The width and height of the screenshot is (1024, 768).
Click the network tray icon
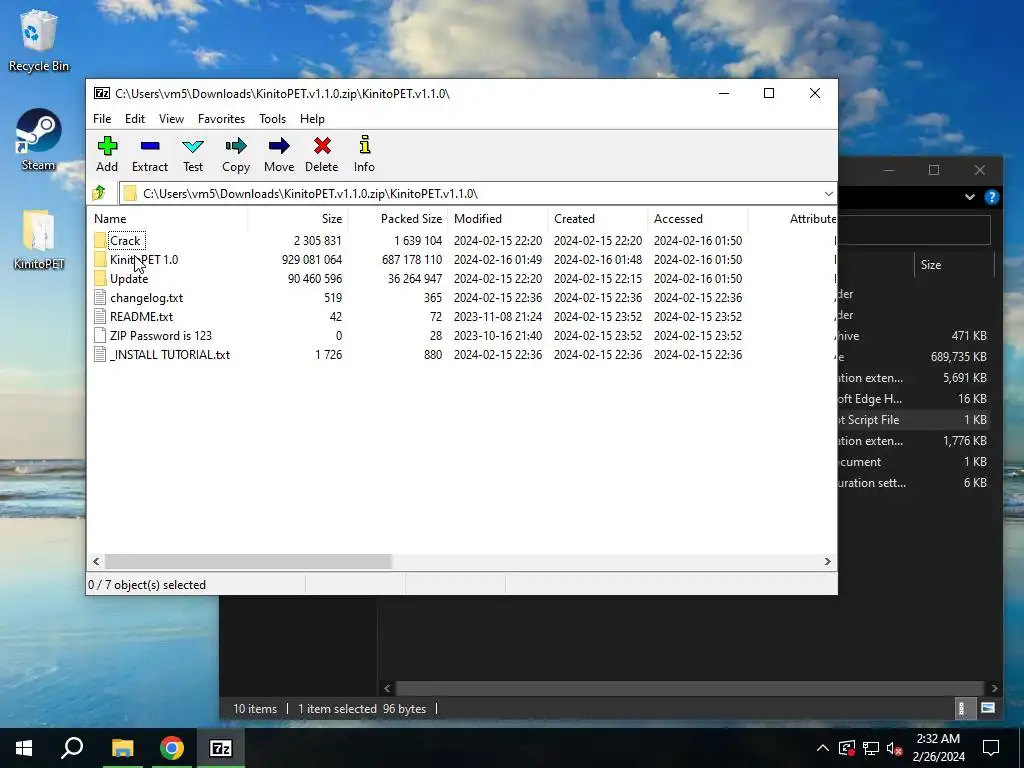871,748
